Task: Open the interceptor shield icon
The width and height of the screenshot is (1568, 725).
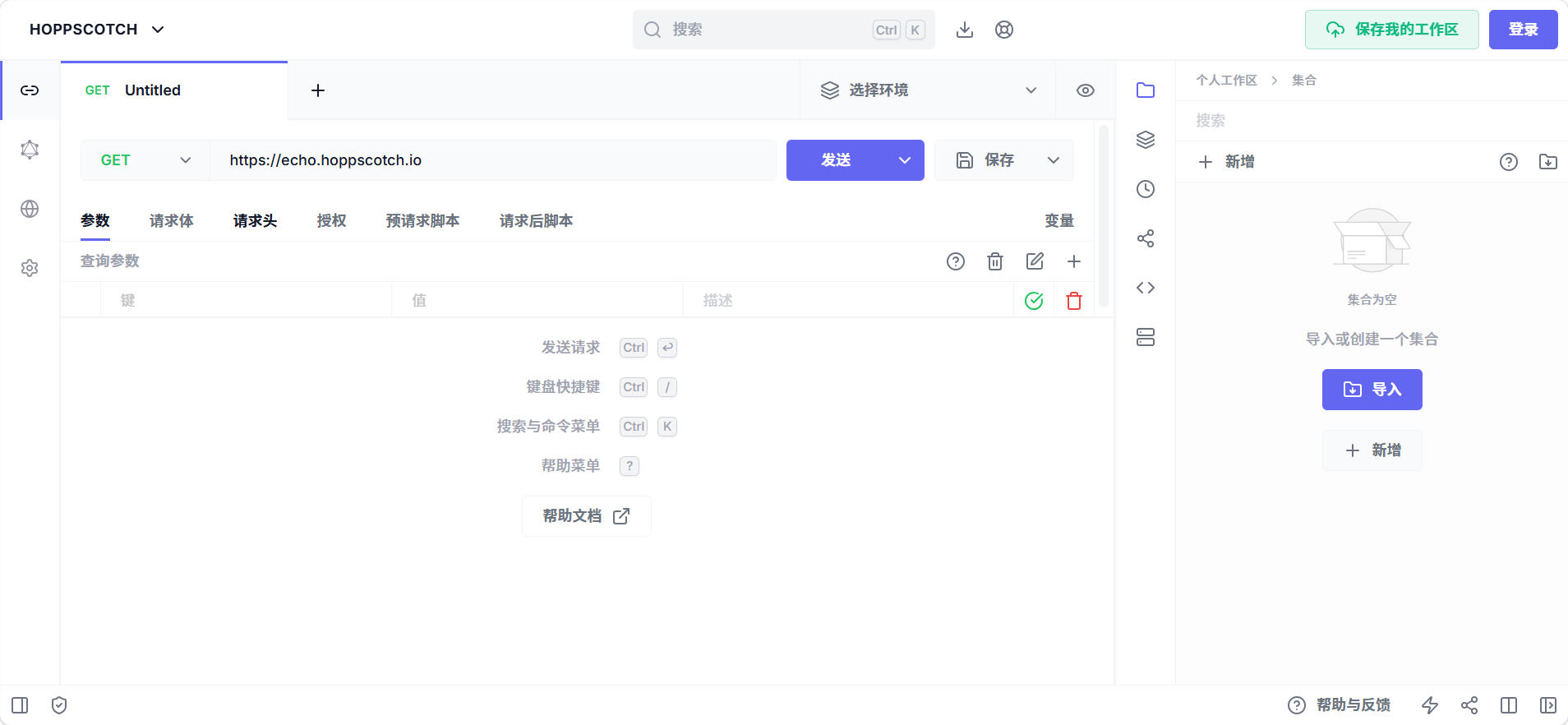Action: (x=59, y=705)
